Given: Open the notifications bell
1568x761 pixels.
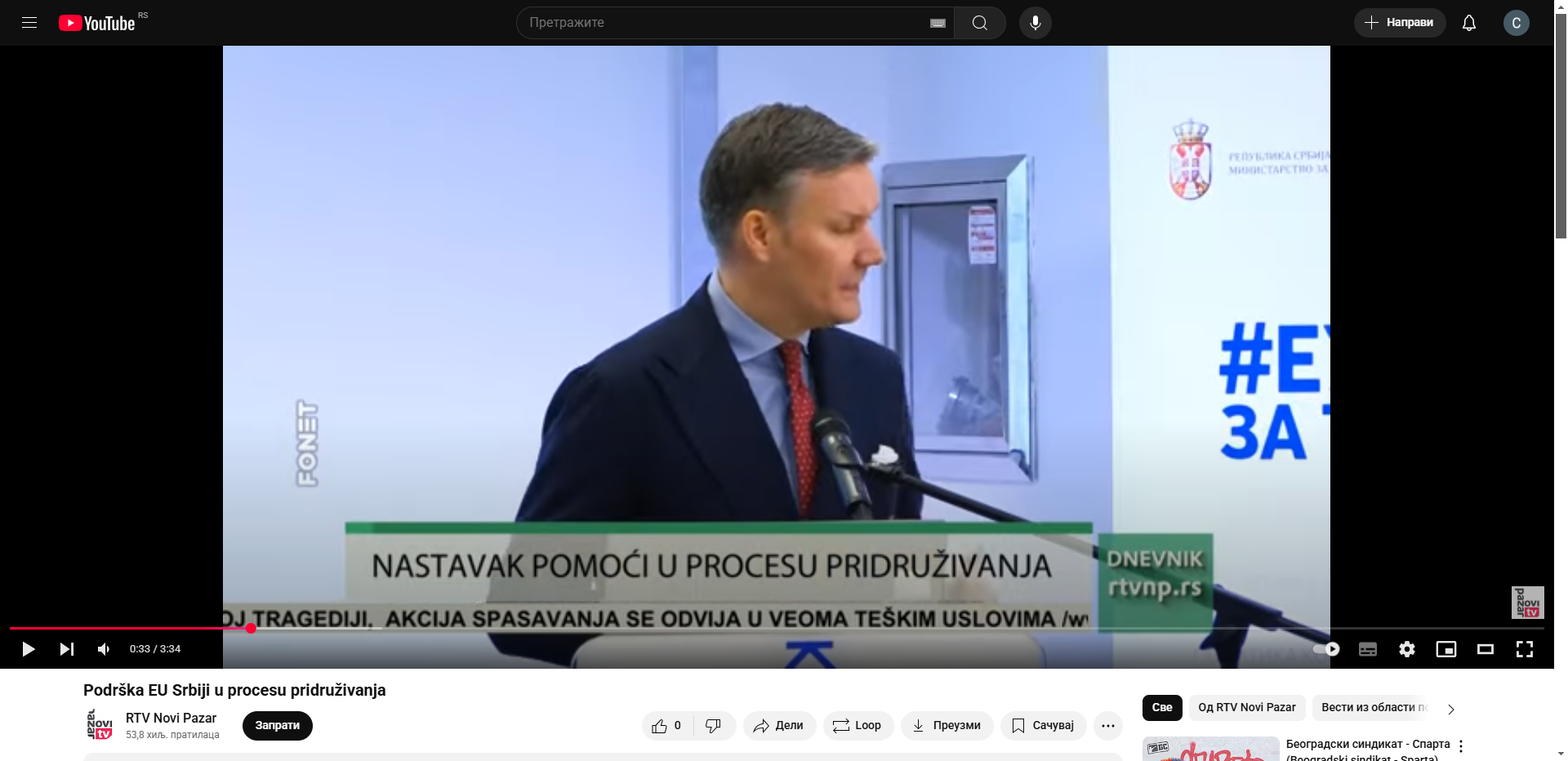Looking at the screenshot, I should click(1468, 23).
